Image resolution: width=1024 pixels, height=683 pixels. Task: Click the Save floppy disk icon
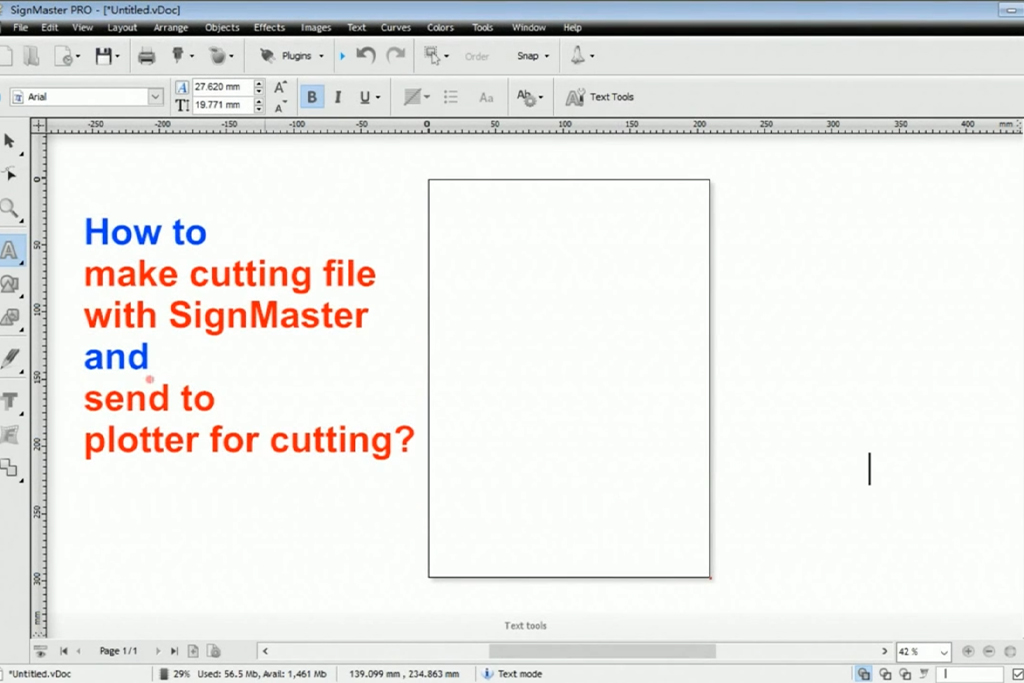click(x=102, y=56)
